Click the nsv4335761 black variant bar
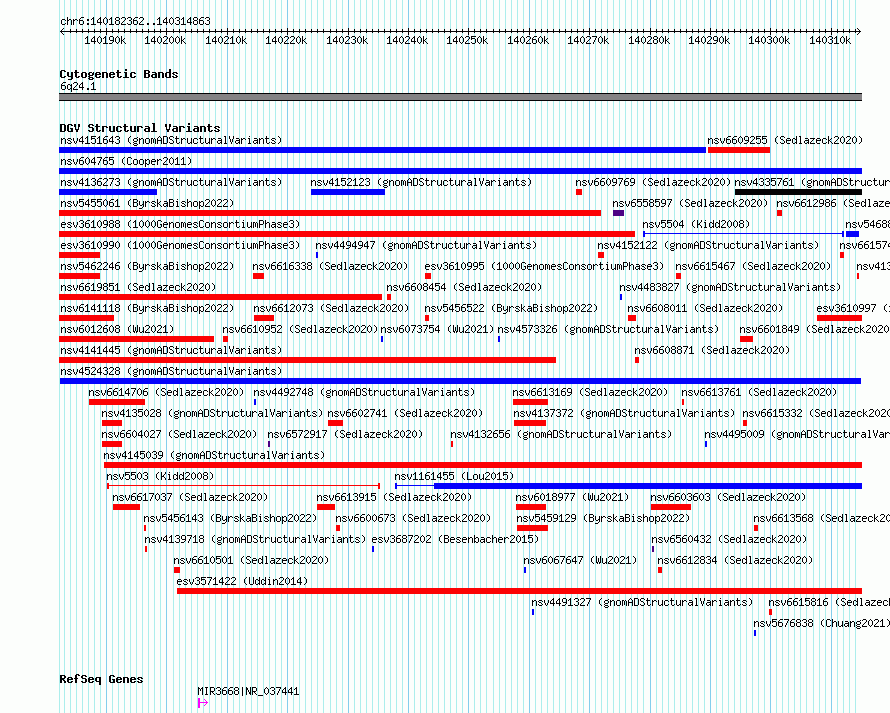The width and height of the screenshot is (890, 713). 798,192
